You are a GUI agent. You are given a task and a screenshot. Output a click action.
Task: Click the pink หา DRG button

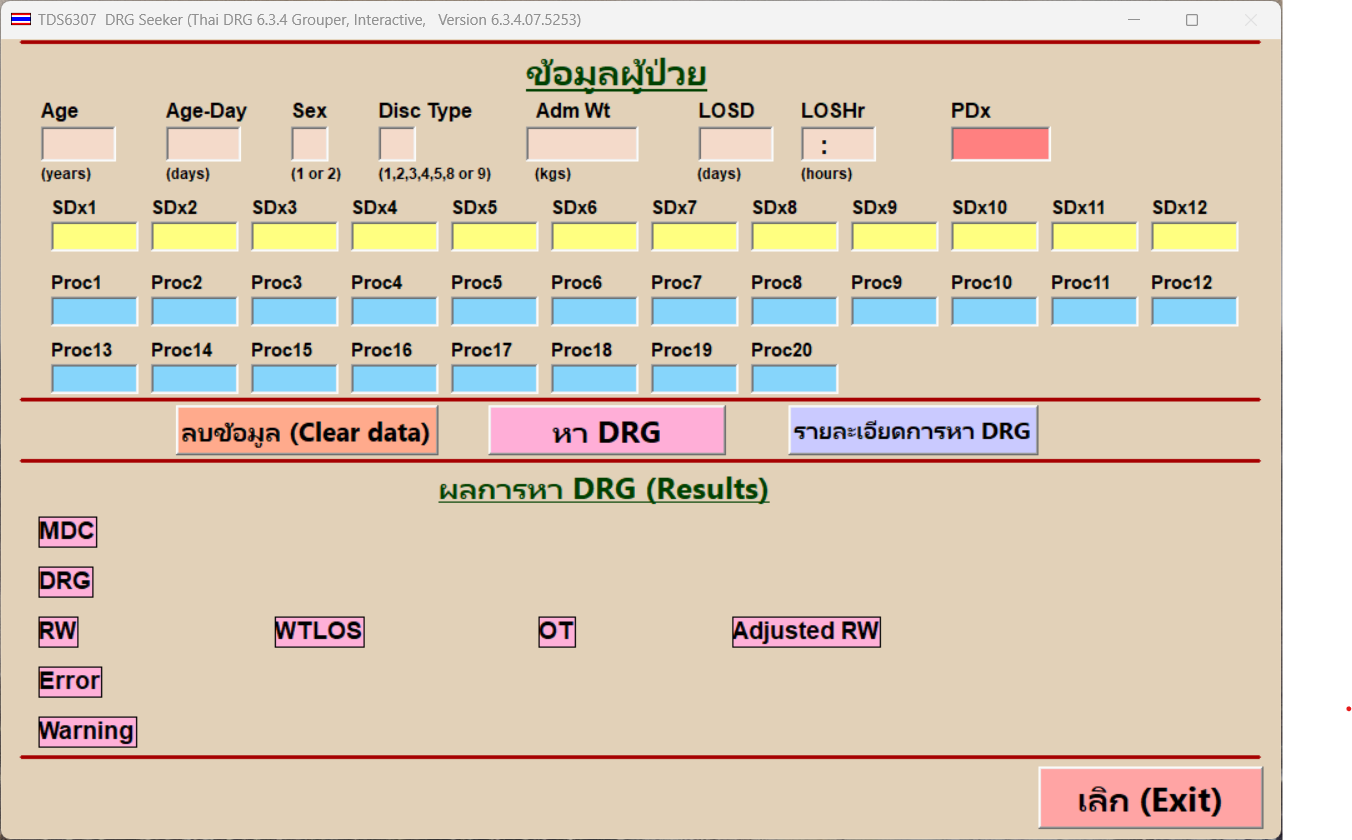606,431
